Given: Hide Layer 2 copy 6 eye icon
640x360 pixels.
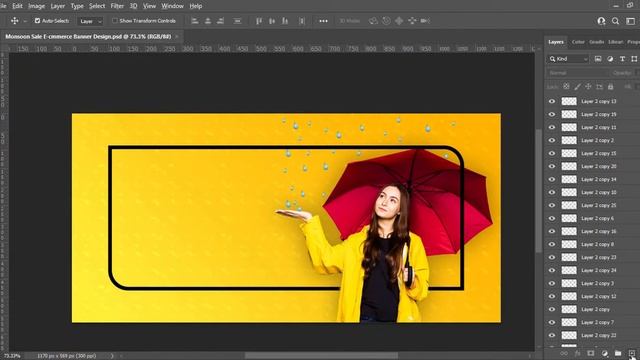Looking at the screenshot, I should pos(552,218).
